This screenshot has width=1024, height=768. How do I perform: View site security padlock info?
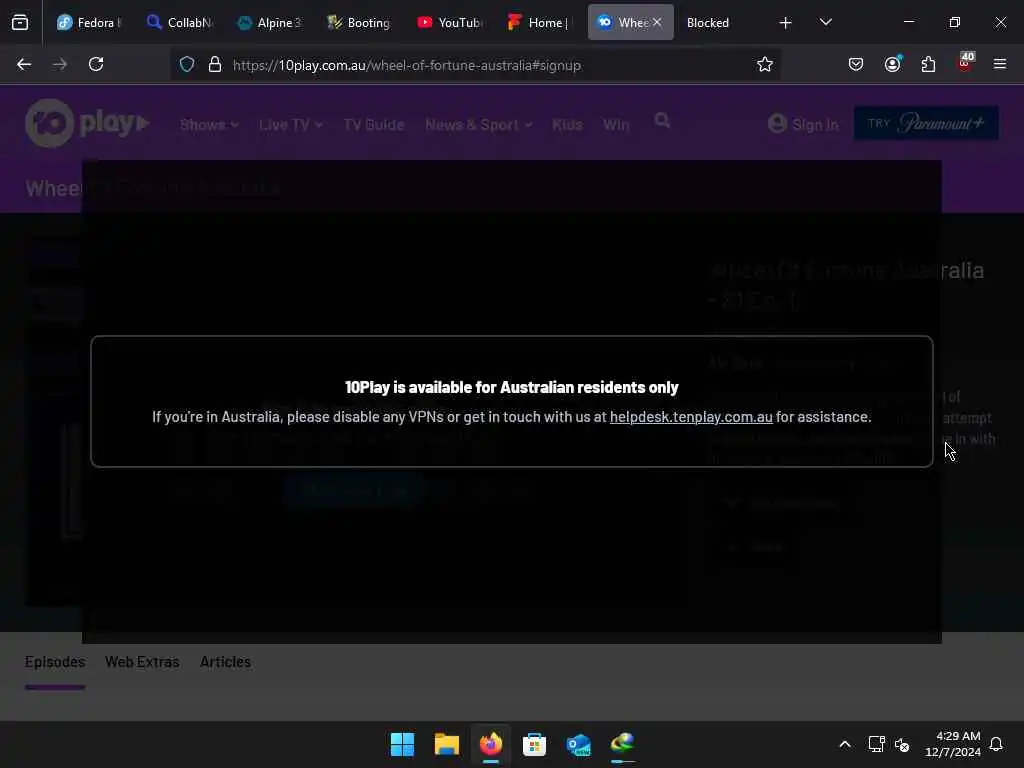[x=215, y=64]
